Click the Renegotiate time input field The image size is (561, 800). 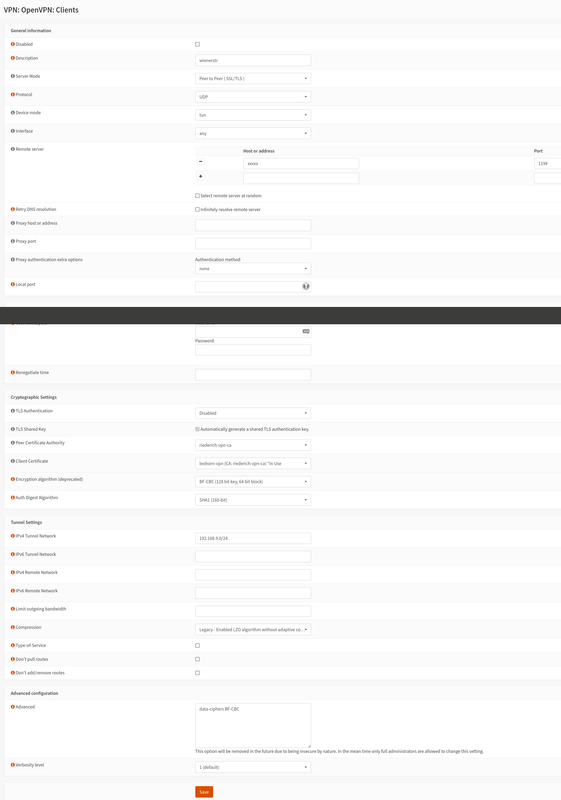(253, 374)
